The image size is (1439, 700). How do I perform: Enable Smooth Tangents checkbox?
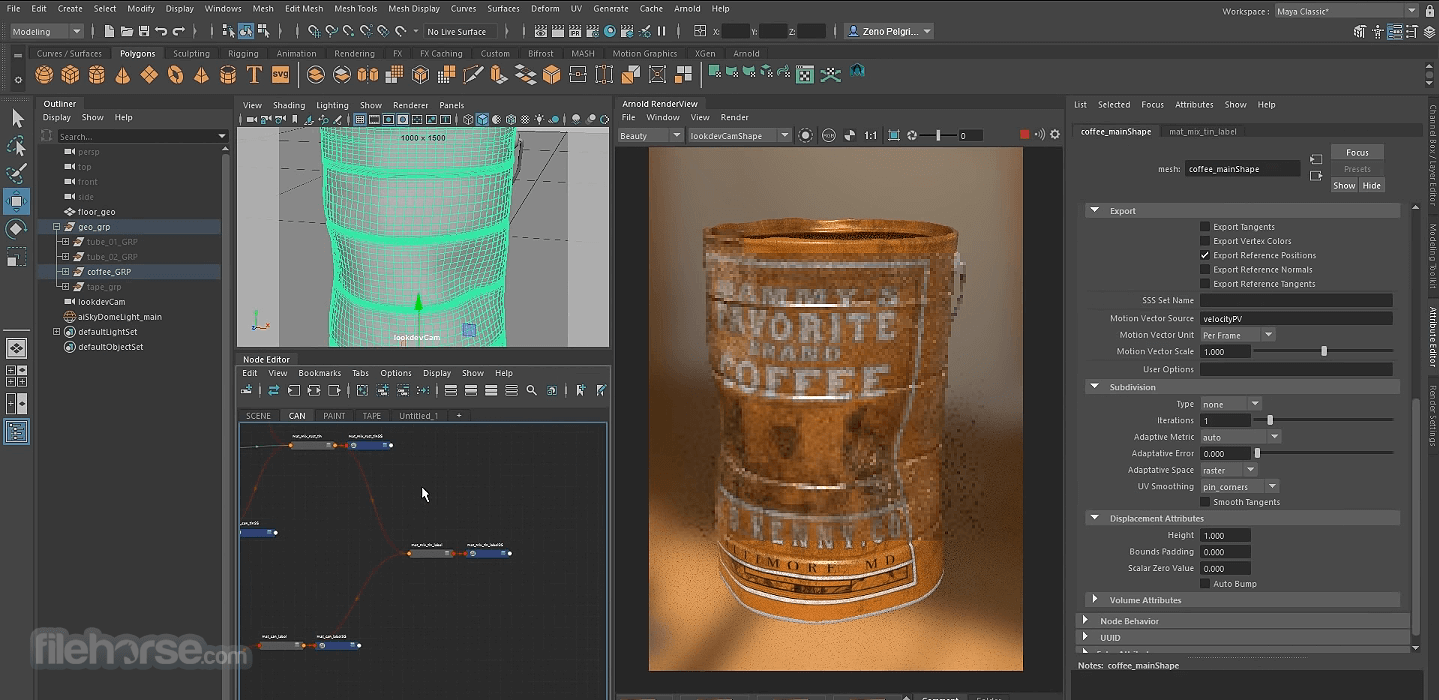click(1205, 502)
